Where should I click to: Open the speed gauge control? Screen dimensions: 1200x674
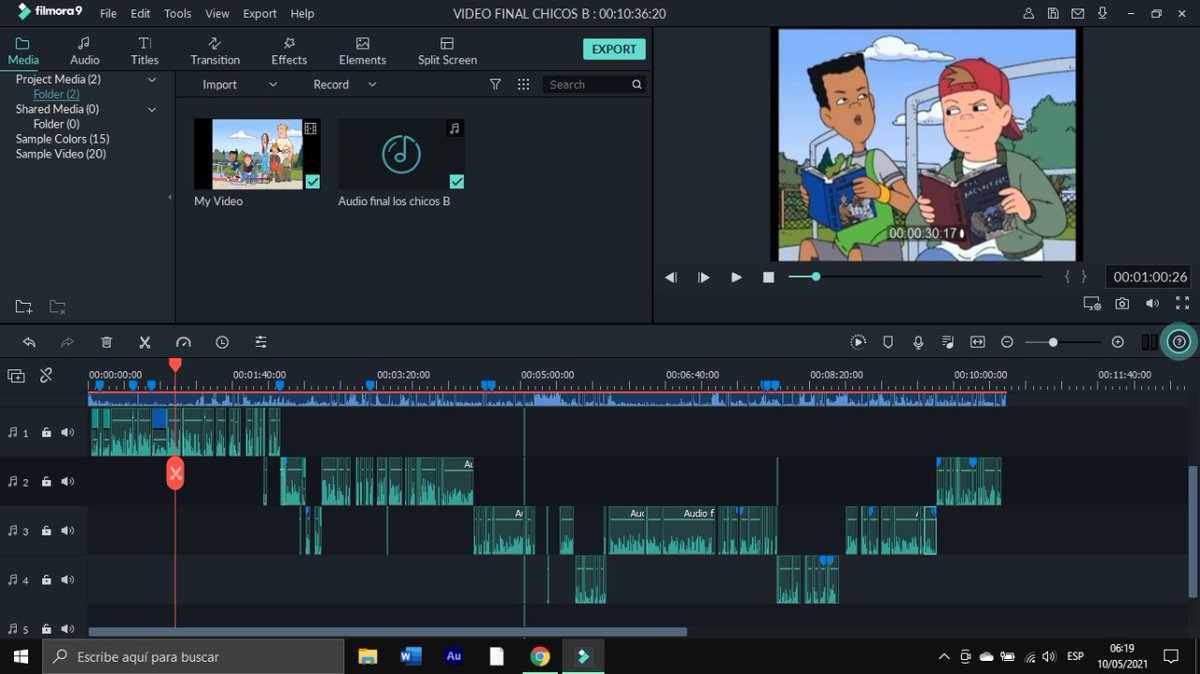(183, 342)
